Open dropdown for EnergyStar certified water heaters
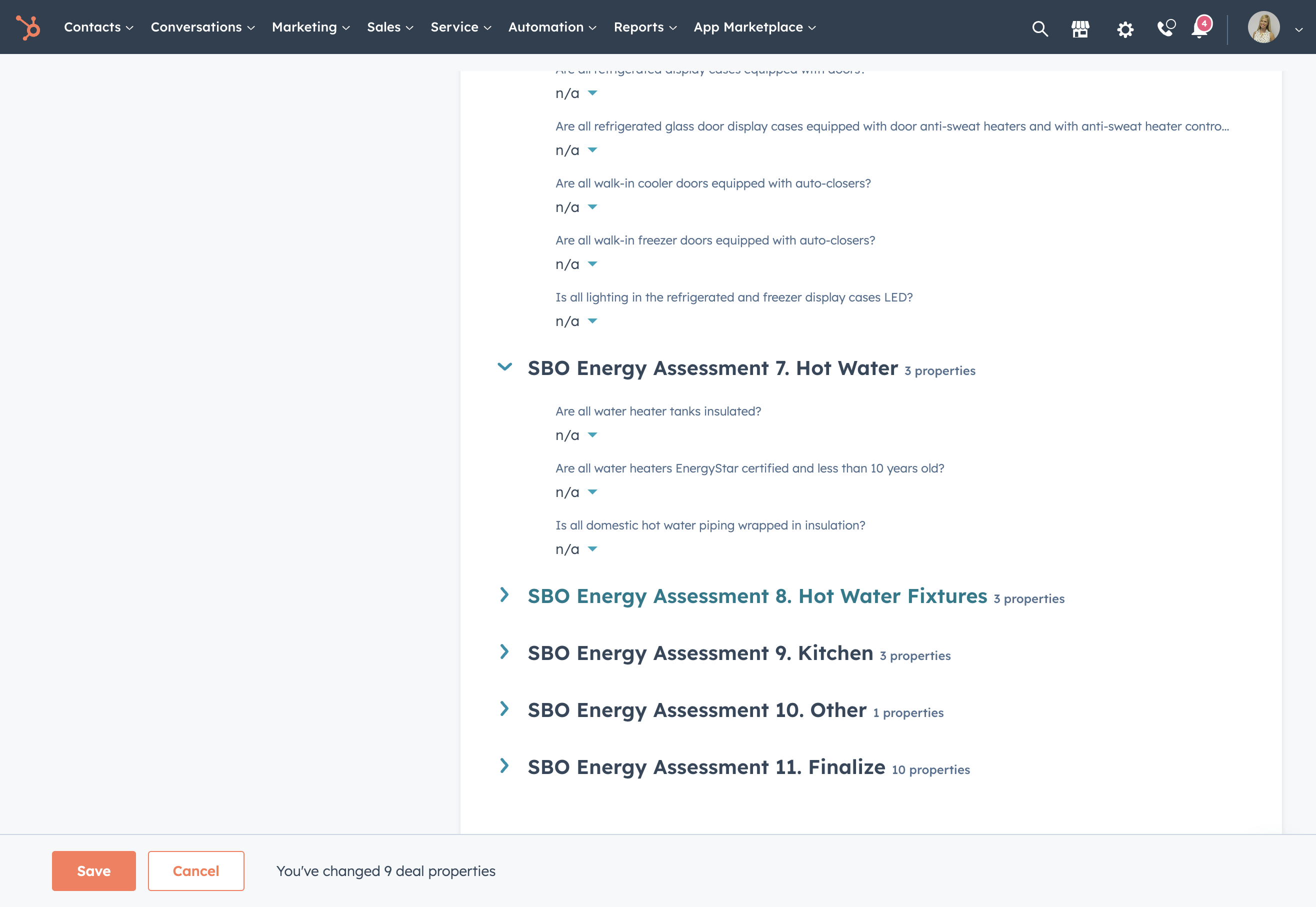 [x=576, y=492]
